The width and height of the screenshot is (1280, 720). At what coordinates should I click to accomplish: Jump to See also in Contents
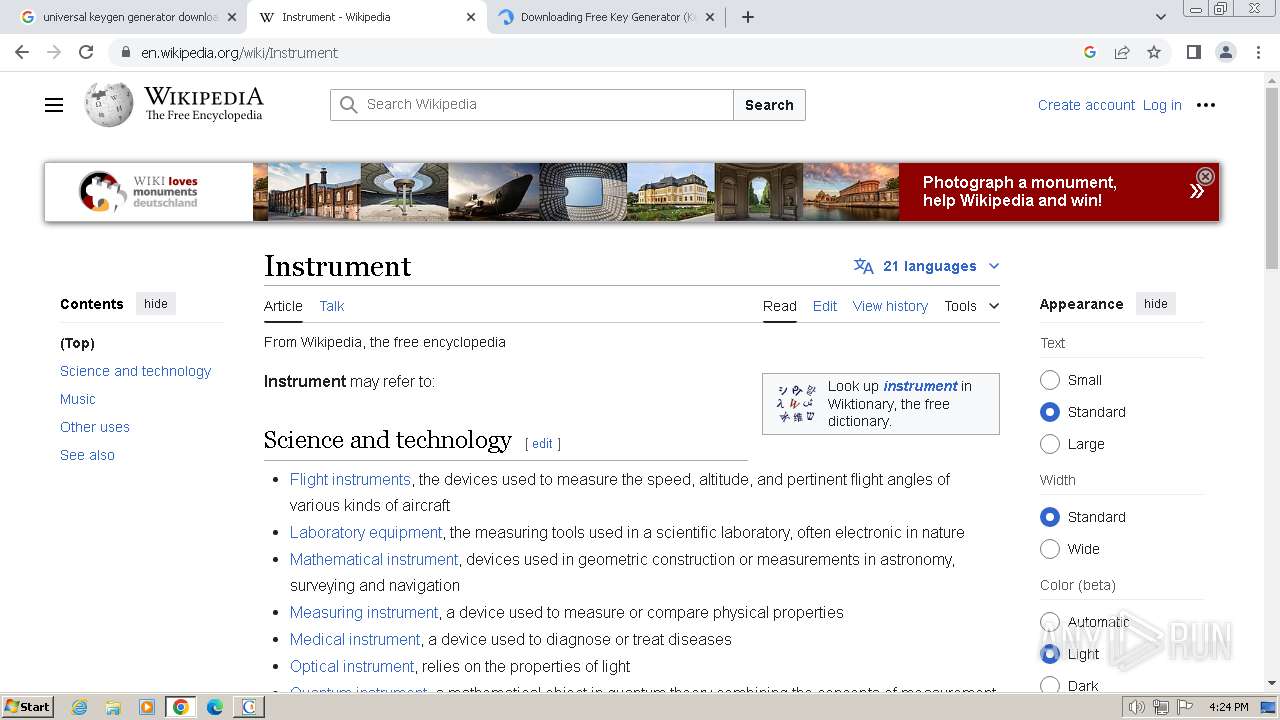pyautogui.click(x=87, y=455)
